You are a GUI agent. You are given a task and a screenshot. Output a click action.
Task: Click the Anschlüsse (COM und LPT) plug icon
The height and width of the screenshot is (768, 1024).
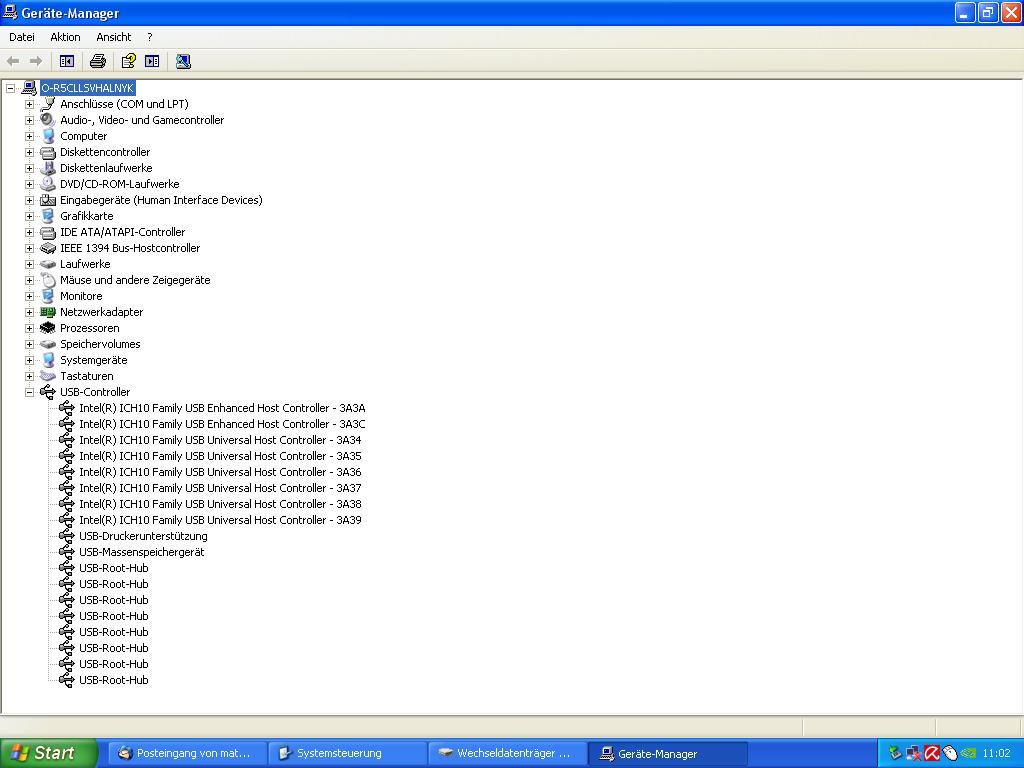click(x=48, y=104)
